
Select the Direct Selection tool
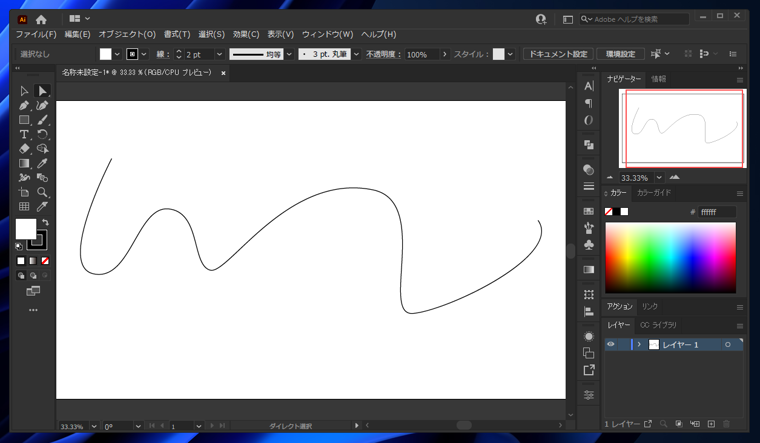tap(42, 91)
